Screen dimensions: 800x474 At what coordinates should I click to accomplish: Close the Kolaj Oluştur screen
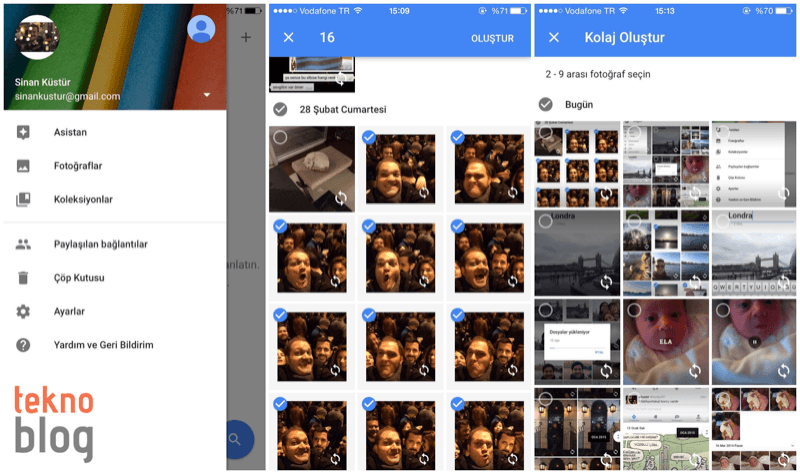tap(554, 37)
